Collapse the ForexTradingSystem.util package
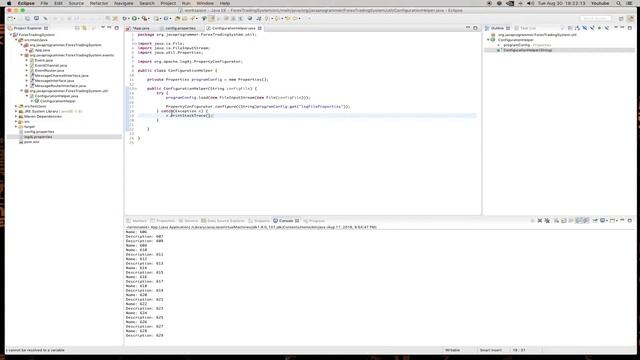 click(22, 91)
